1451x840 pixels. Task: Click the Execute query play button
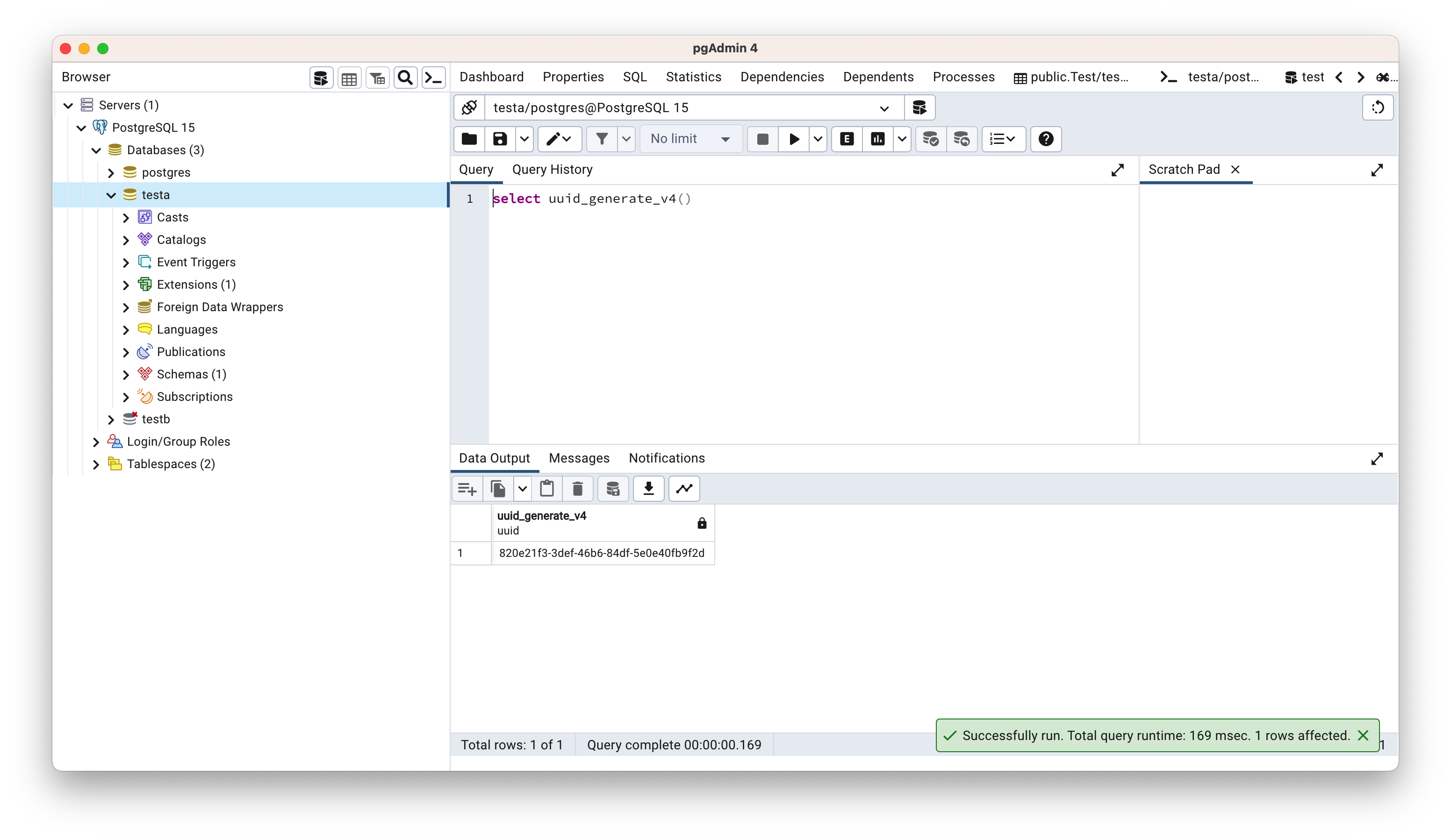point(793,139)
